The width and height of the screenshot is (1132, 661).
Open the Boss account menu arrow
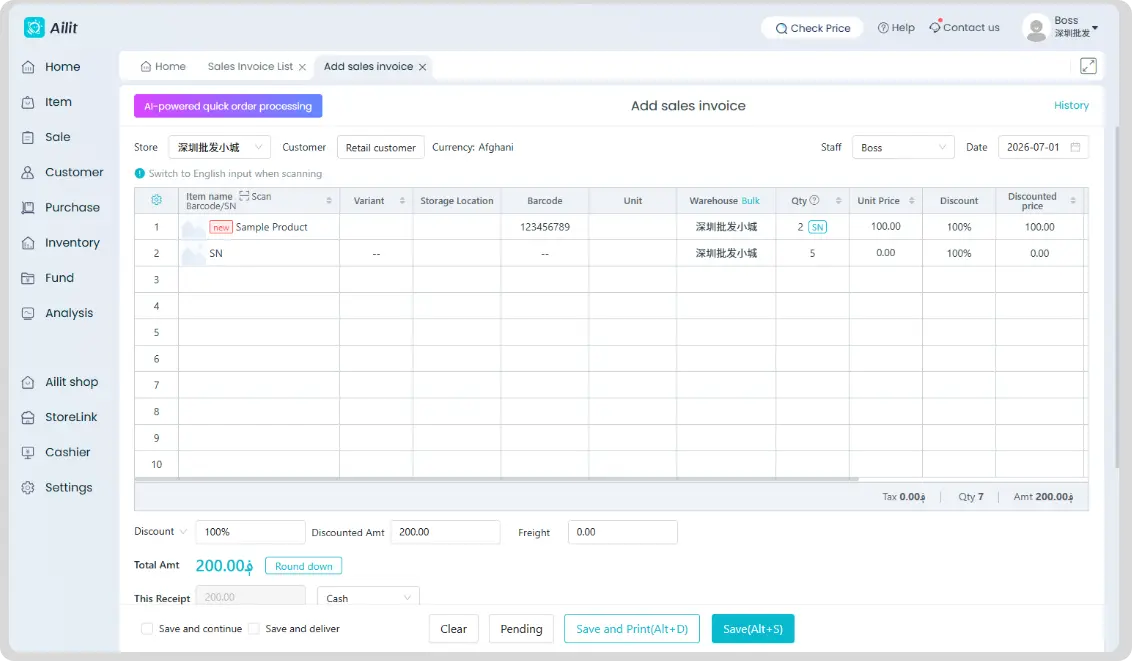pyautogui.click(x=1095, y=28)
